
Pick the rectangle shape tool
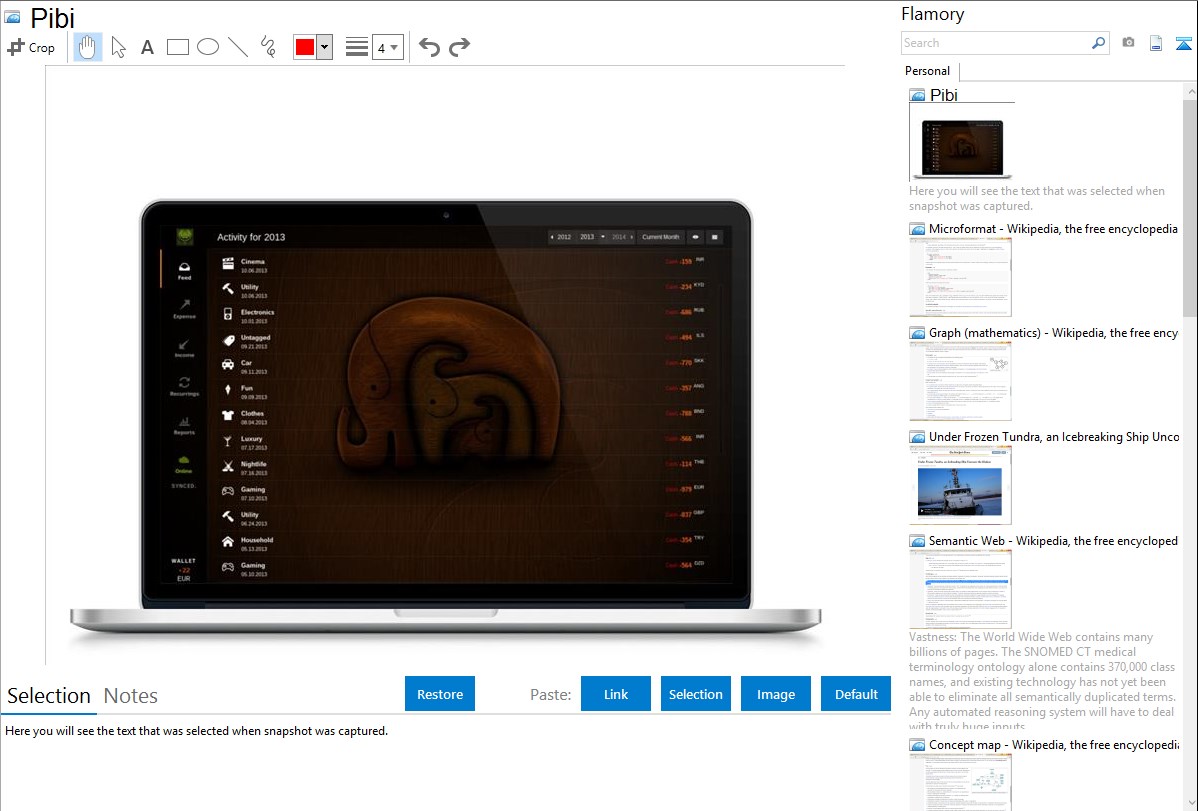(178, 47)
